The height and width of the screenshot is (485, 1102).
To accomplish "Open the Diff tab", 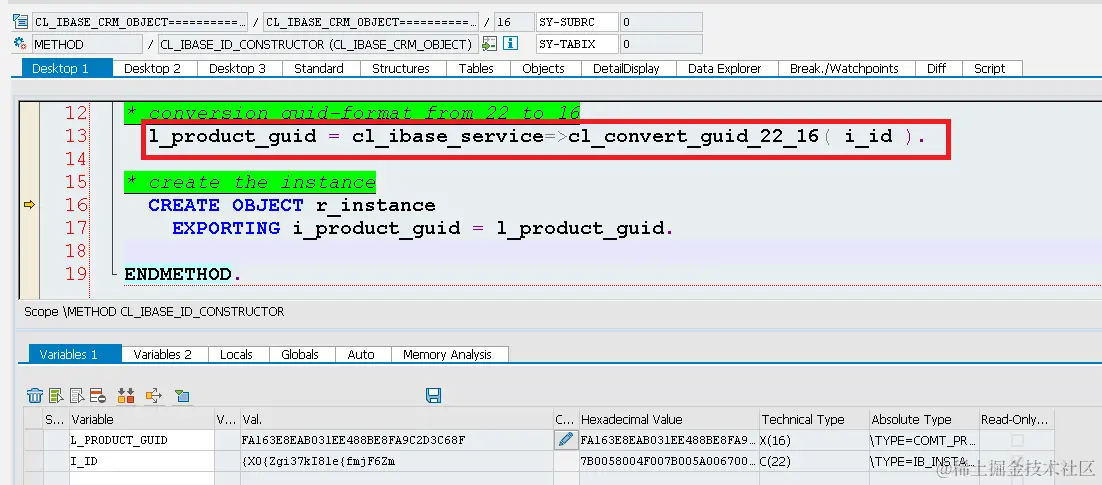I will click(937, 68).
